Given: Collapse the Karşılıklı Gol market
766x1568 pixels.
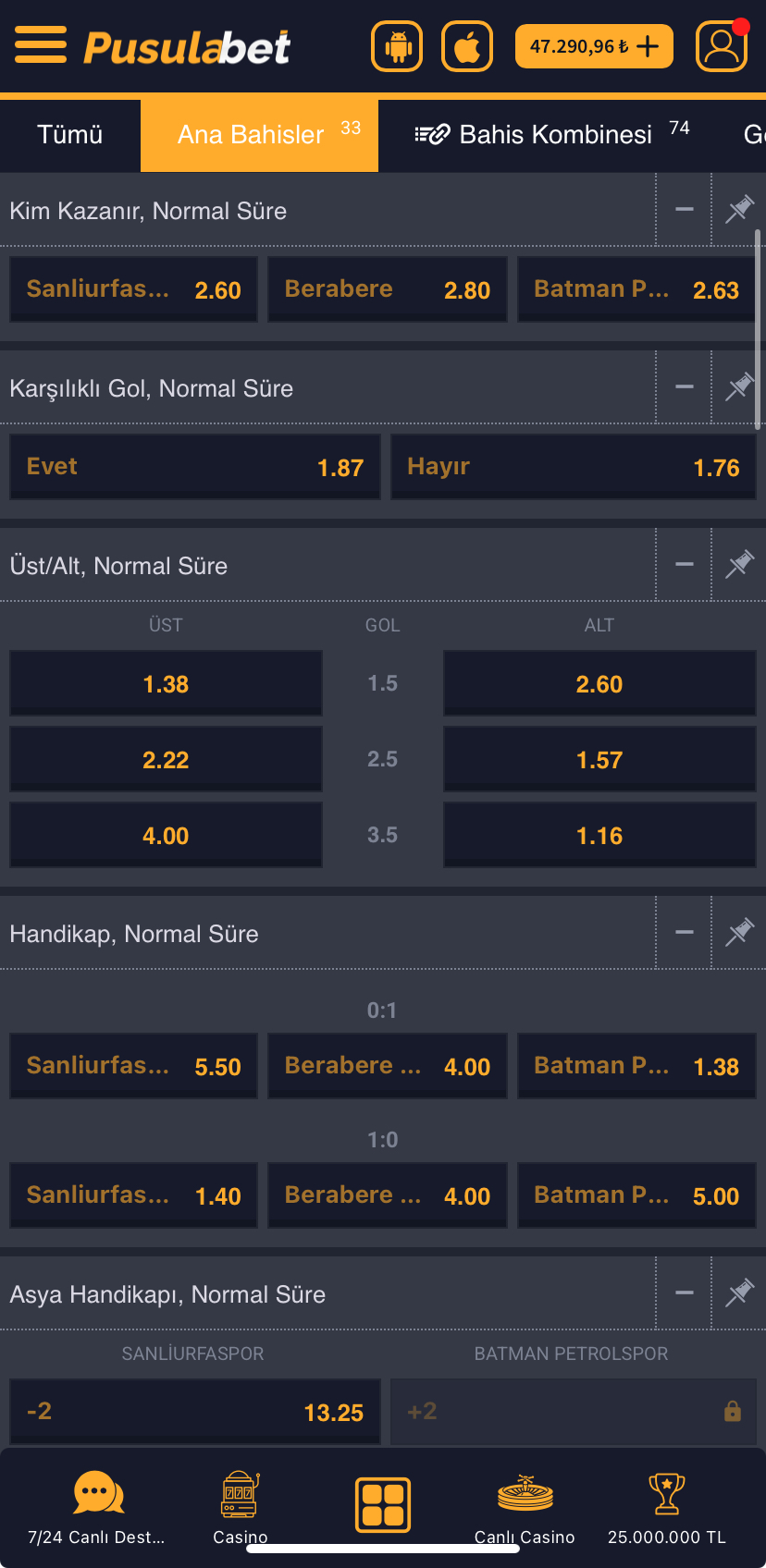Looking at the screenshot, I should [x=684, y=387].
